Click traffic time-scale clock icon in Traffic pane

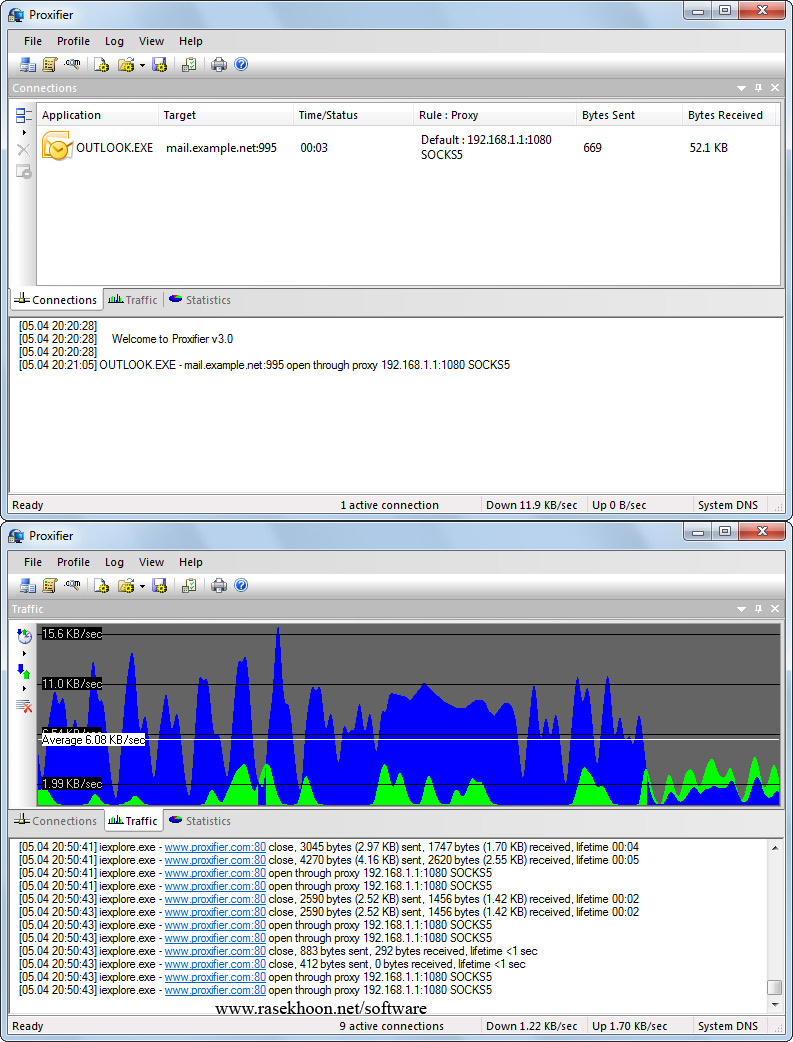coord(24,636)
